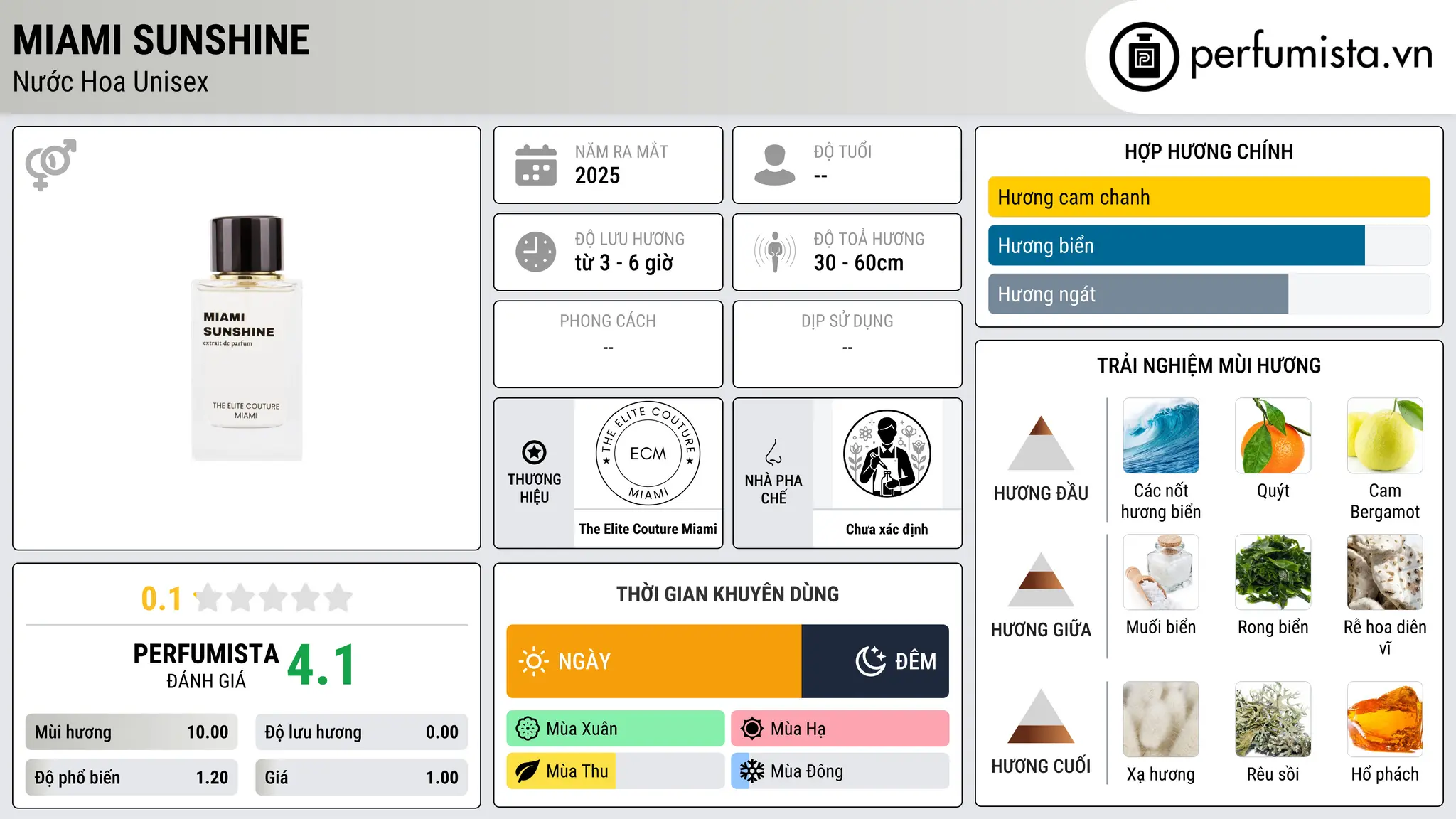1456x819 pixels.
Task: Click the person icon beside Độ tuổi
Action: (x=775, y=165)
